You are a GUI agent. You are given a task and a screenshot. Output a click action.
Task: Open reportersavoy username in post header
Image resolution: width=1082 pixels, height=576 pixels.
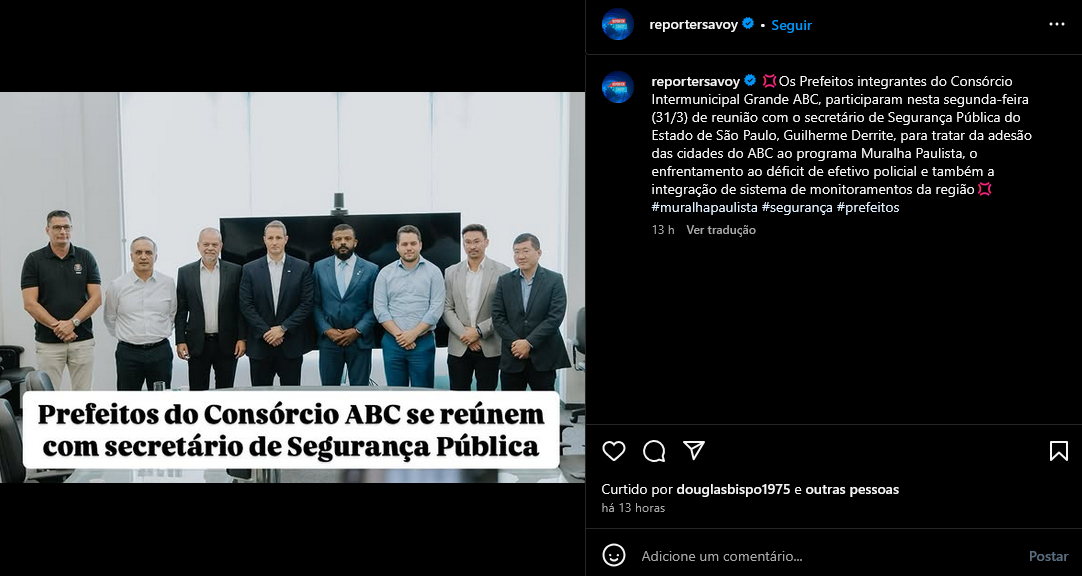(694, 25)
